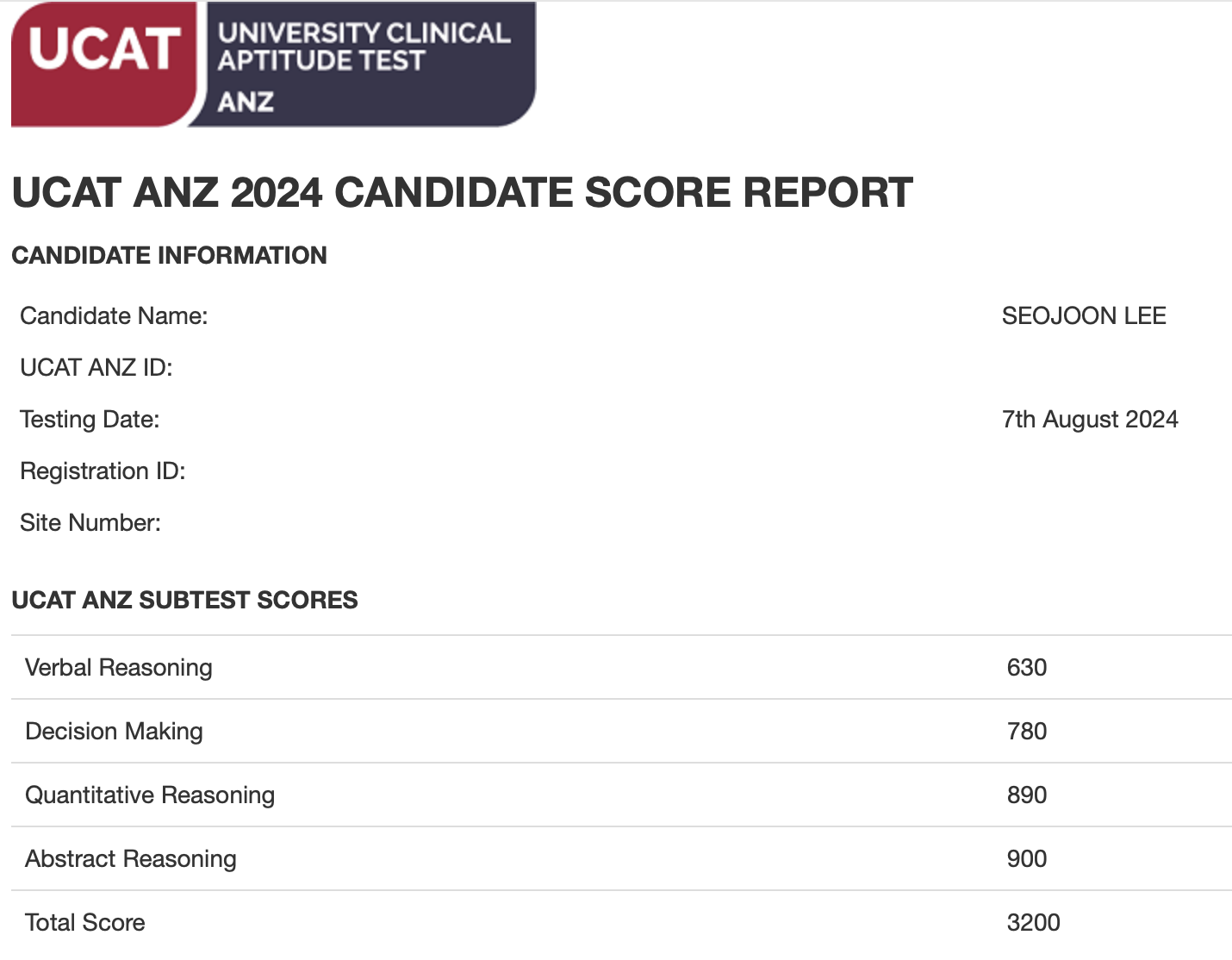
Task: Click the UCAT ANZ Subtest Scores heading
Action: [185, 600]
